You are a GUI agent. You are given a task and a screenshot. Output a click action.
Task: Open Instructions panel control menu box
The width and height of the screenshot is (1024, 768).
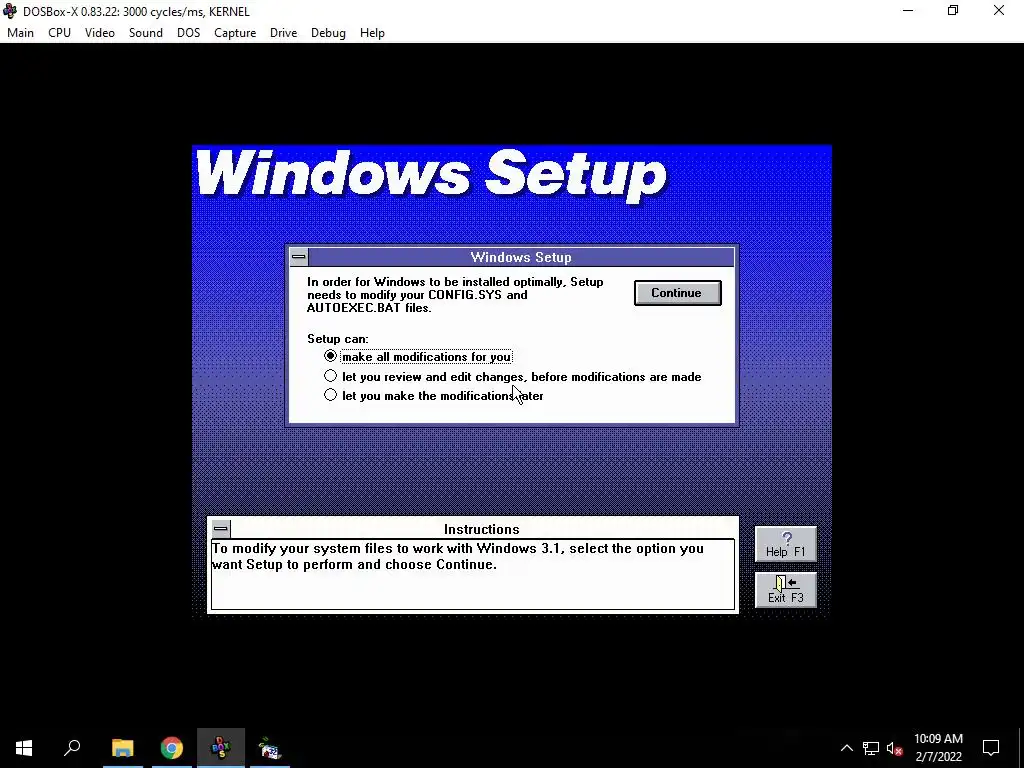pyautogui.click(x=221, y=528)
